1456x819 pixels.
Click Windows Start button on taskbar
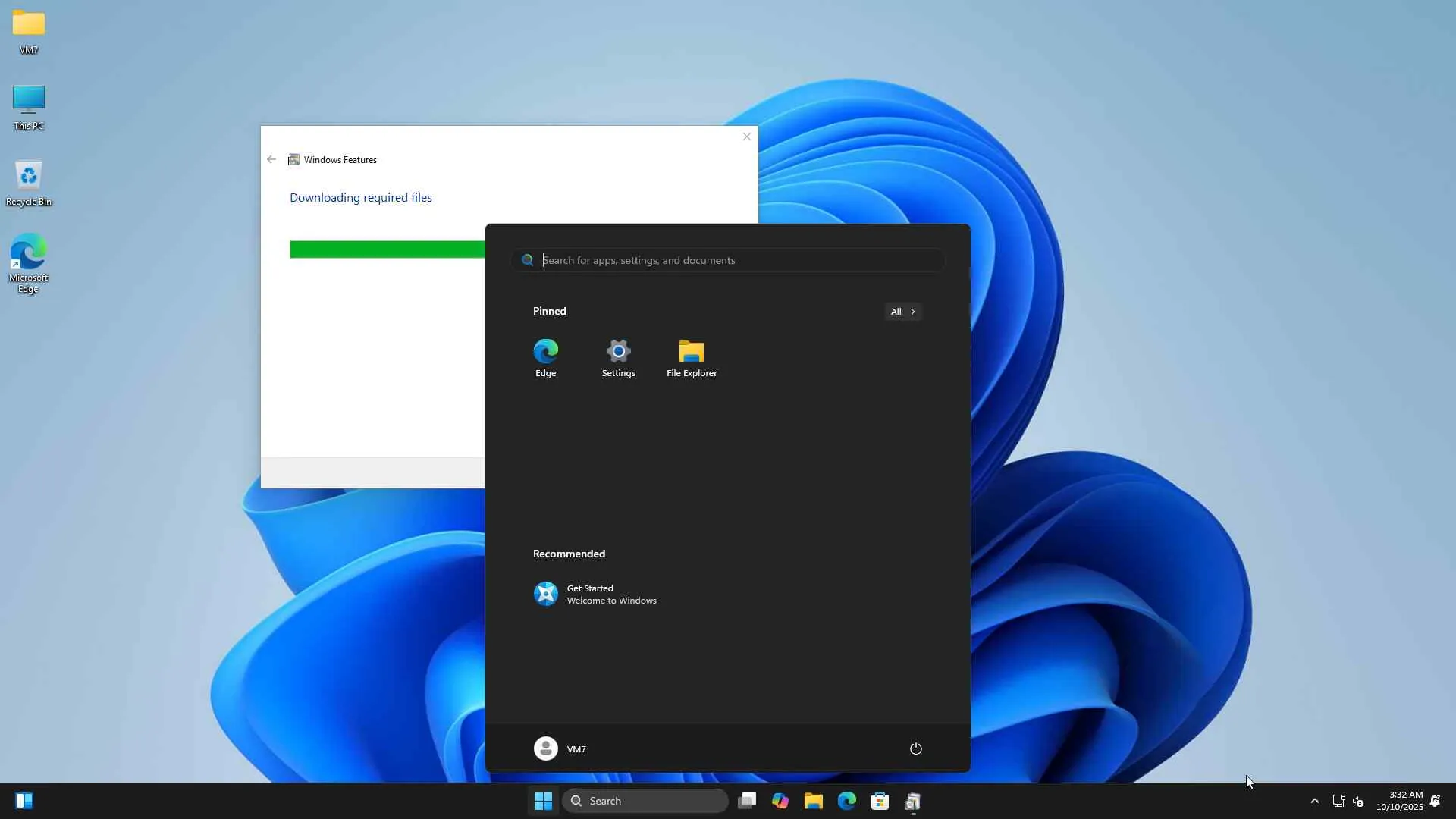[543, 801]
